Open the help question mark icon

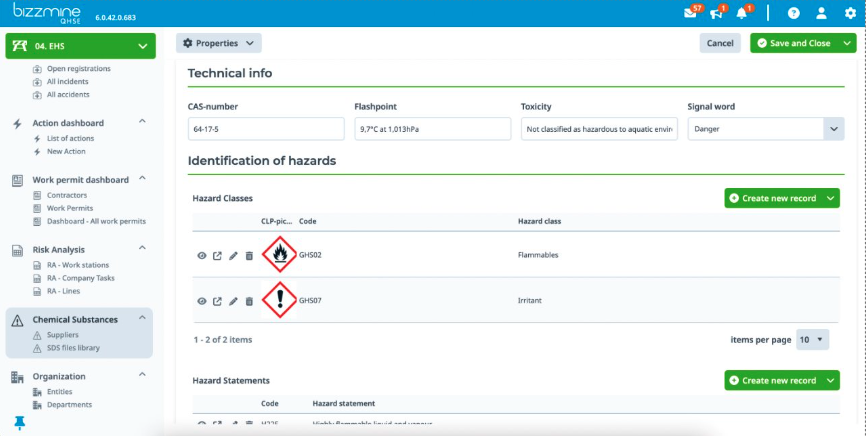[x=794, y=14]
